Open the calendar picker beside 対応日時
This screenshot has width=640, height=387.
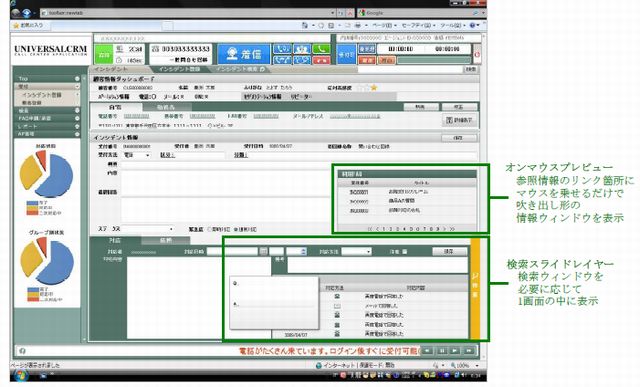[263, 251]
